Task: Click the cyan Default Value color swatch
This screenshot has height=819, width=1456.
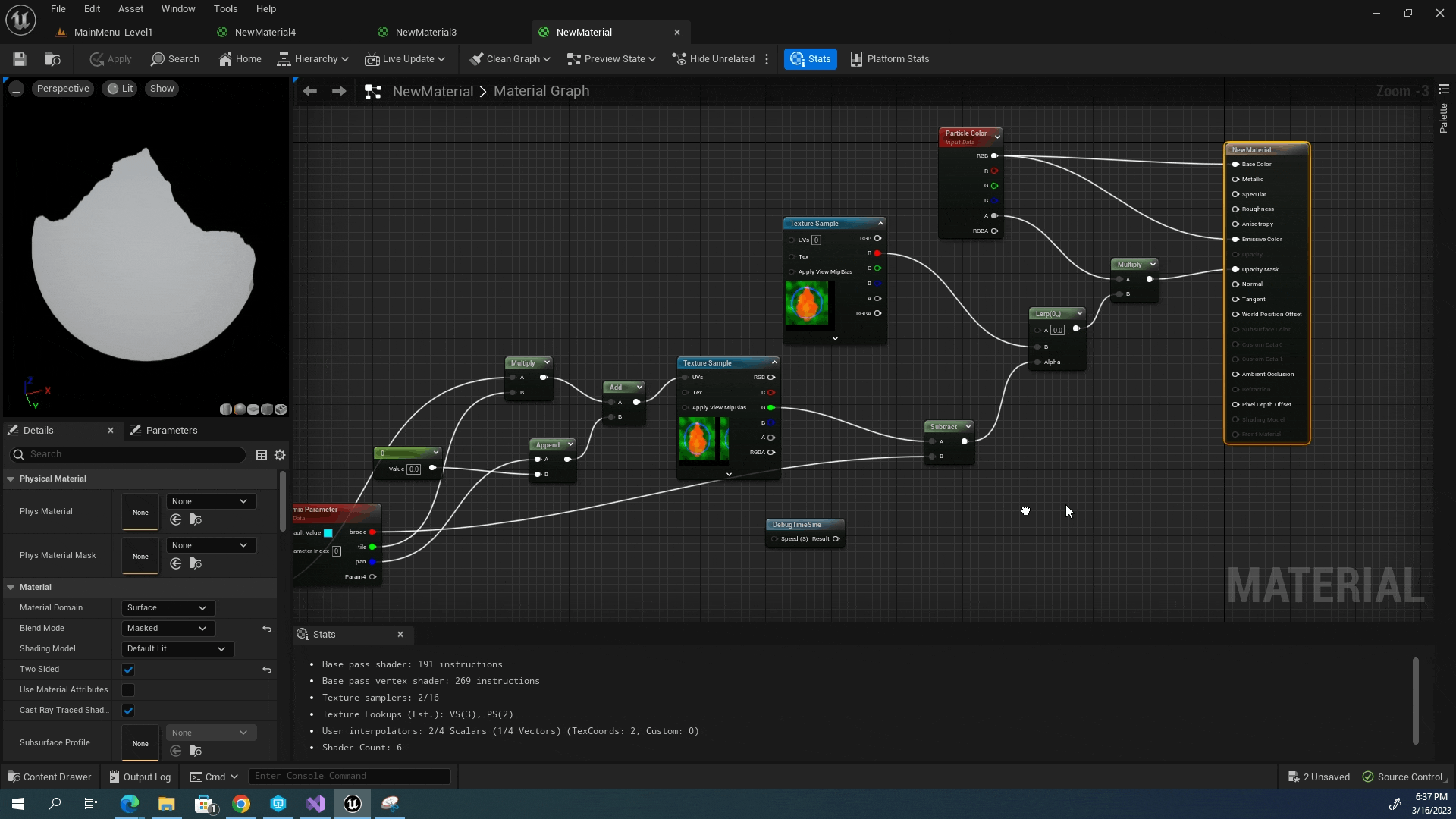Action: [328, 533]
